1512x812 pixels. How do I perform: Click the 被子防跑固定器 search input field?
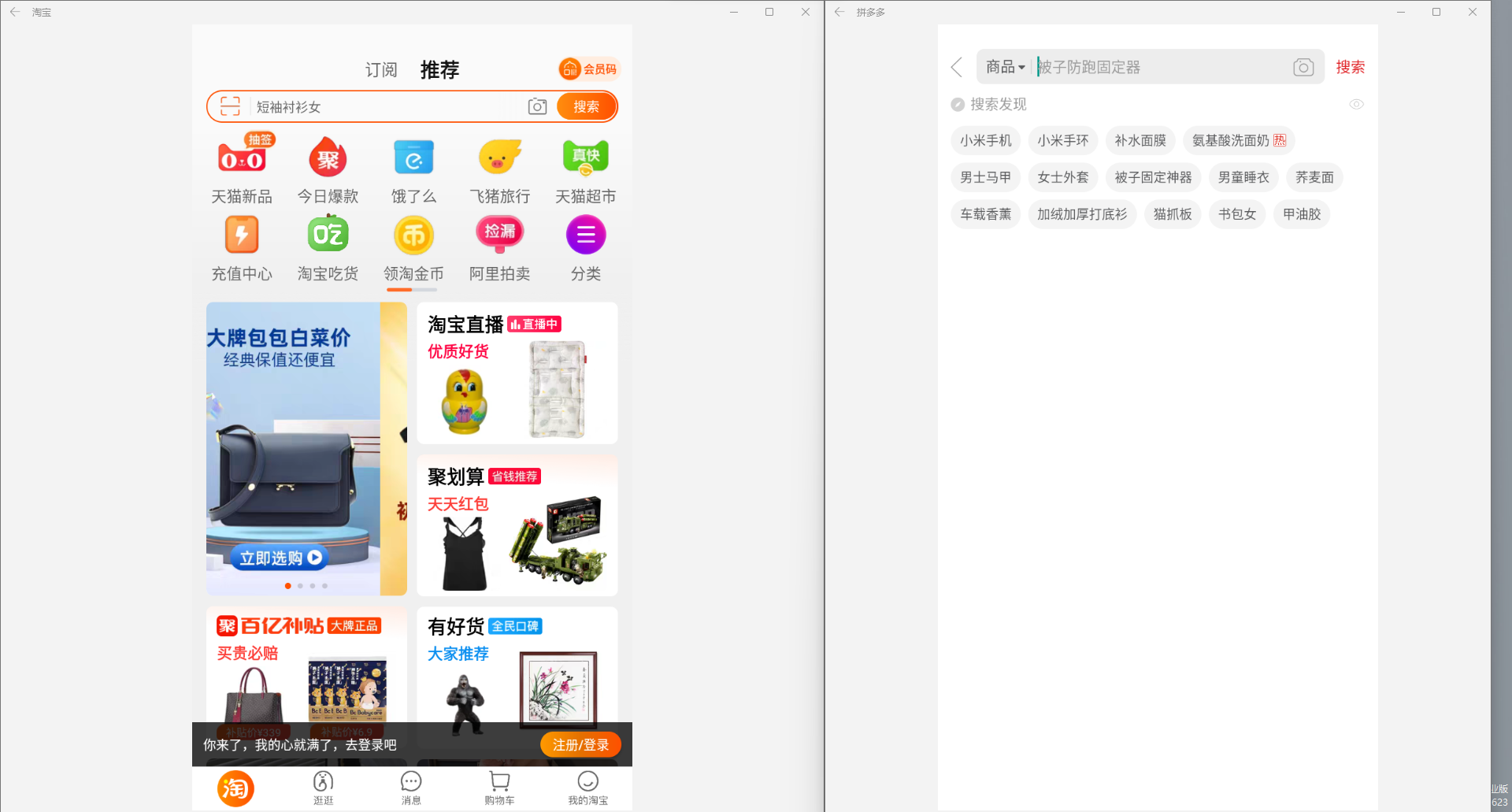click(1158, 67)
